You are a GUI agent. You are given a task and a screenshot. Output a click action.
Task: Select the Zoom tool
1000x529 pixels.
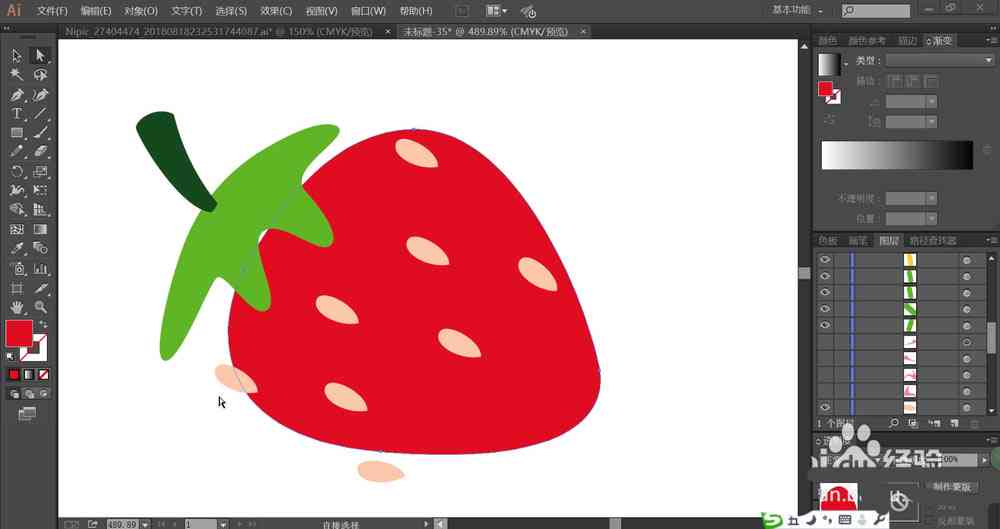(x=41, y=308)
